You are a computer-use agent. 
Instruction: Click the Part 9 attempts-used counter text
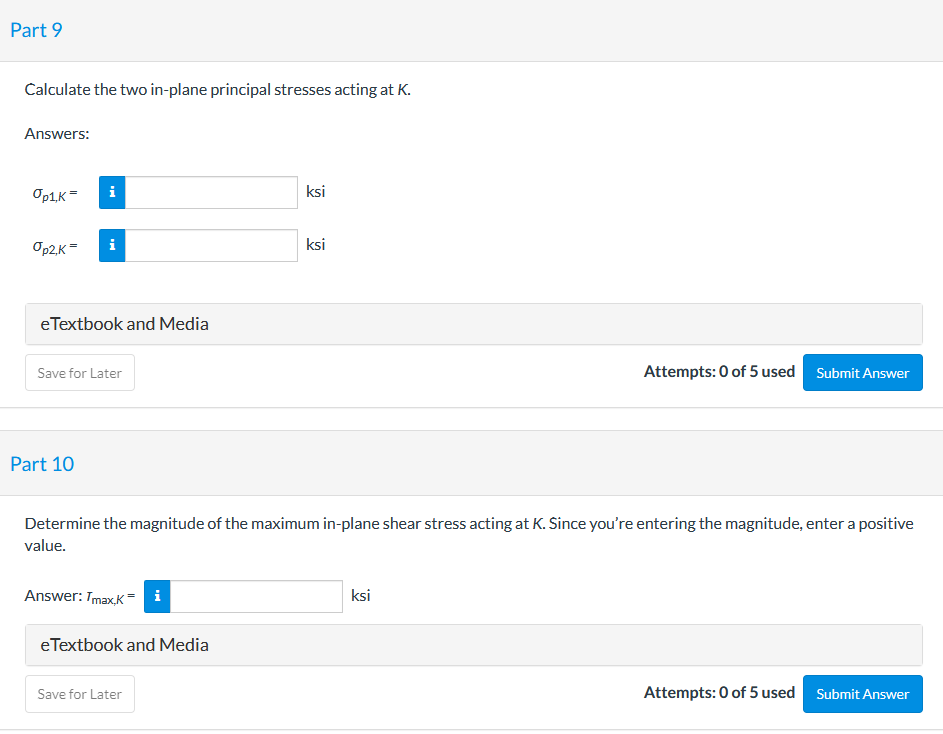coord(719,372)
